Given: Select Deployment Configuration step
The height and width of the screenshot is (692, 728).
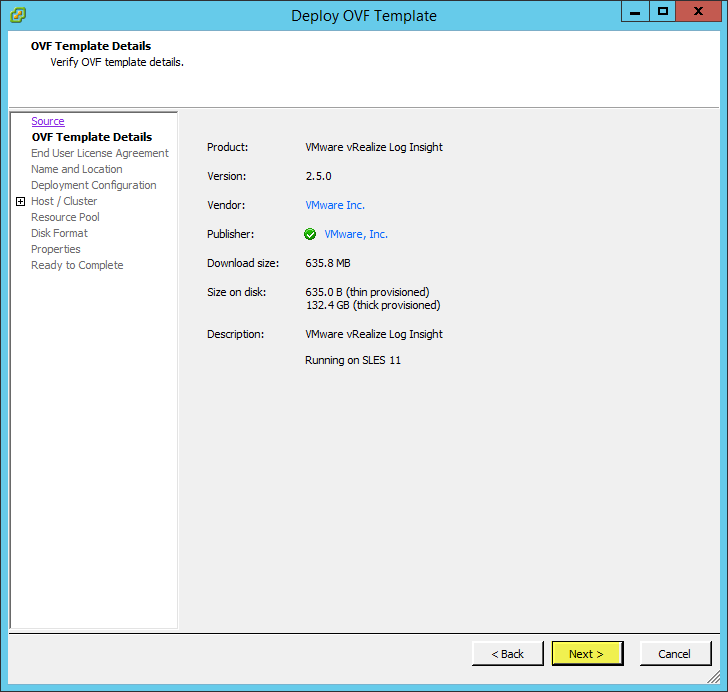Looking at the screenshot, I should (94, 185).
